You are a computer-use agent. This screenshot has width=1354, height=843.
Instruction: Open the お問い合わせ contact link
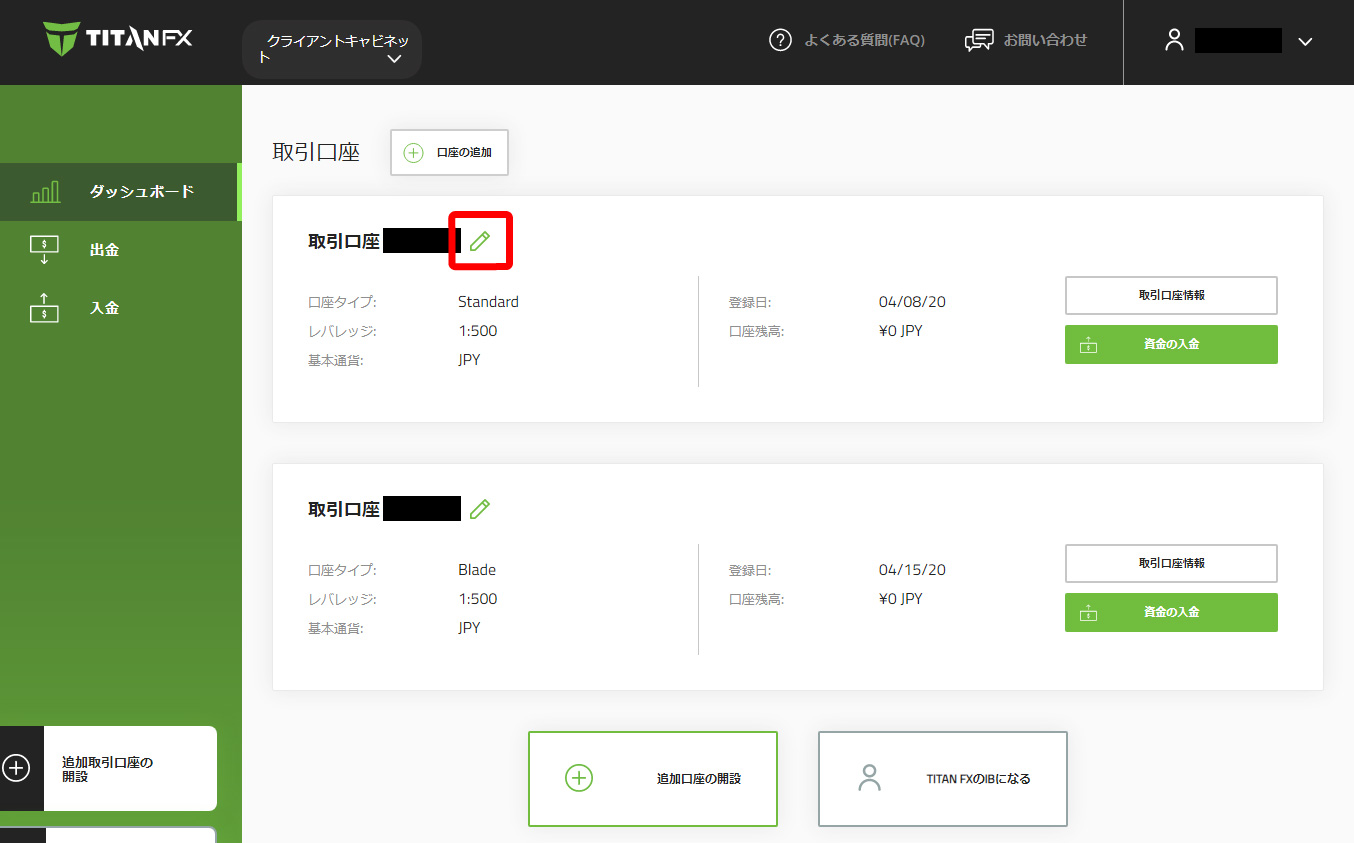(x=1045, y=40)
